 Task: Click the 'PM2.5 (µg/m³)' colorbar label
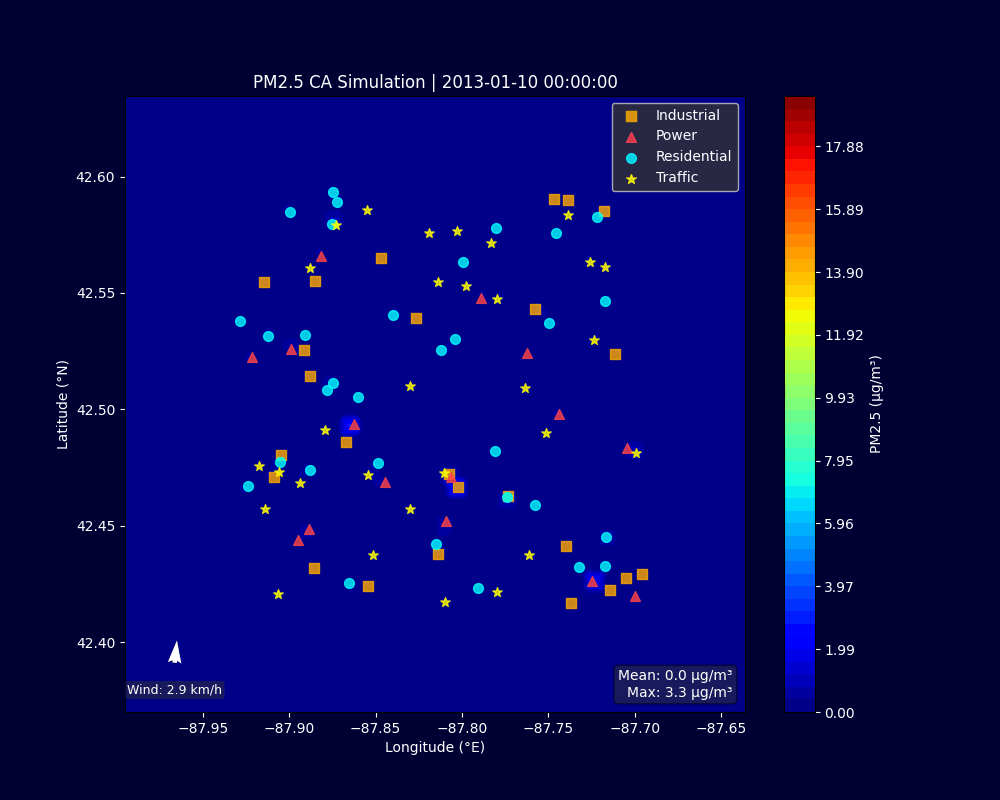click(x=876, y=404)
